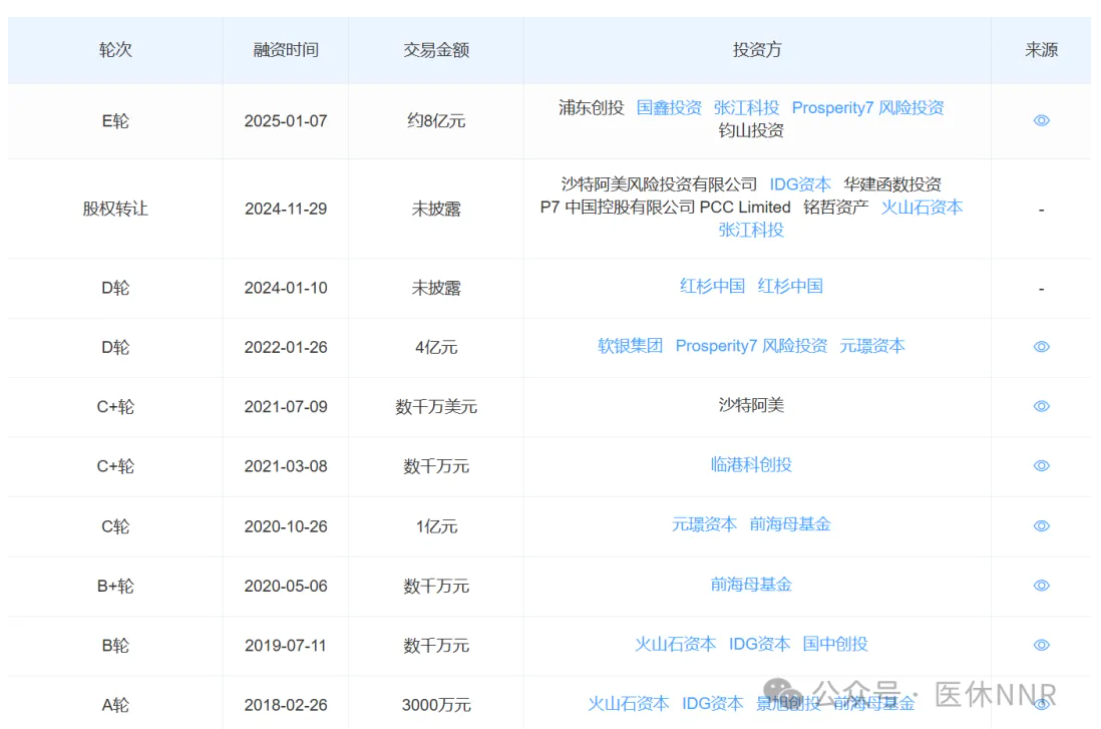This screenshot has width=1101, height=729.
Task: Click the 轮次 column header
Action: point(115,50)
